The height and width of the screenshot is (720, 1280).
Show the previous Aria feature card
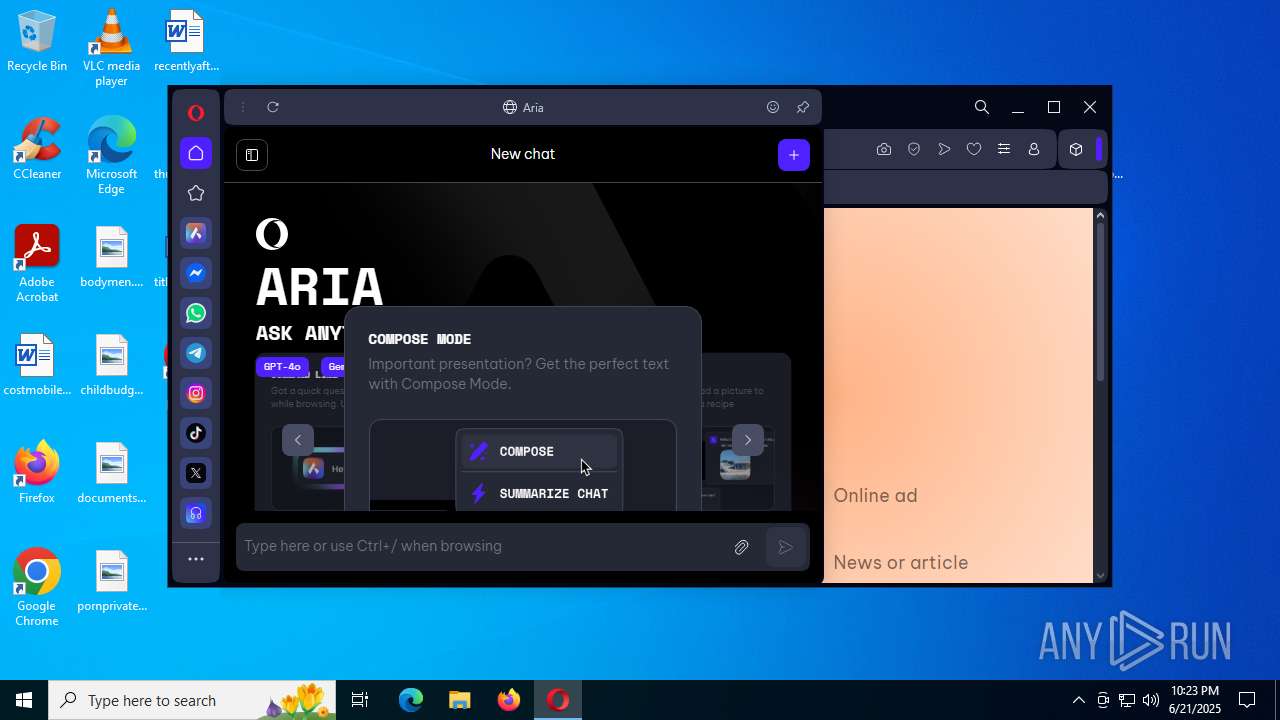point(297,440)
